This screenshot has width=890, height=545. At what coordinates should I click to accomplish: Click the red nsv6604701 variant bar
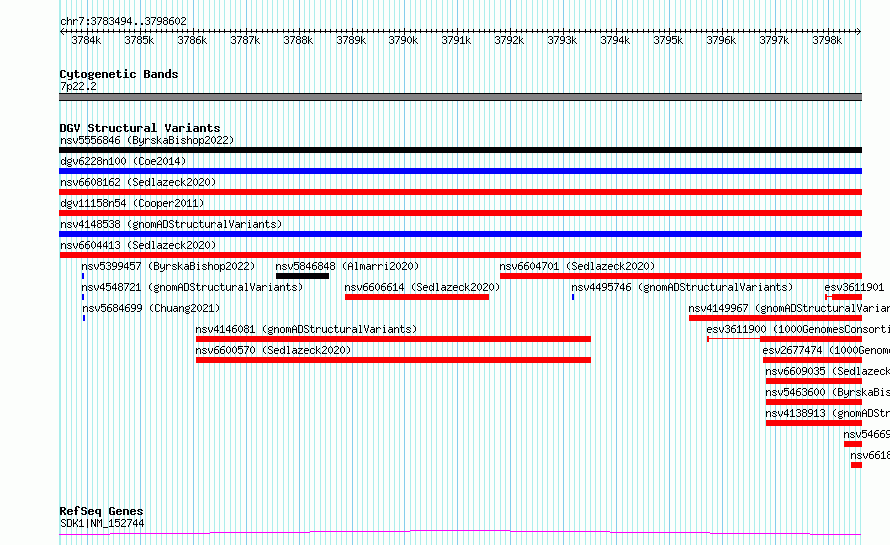coord(681,276)
